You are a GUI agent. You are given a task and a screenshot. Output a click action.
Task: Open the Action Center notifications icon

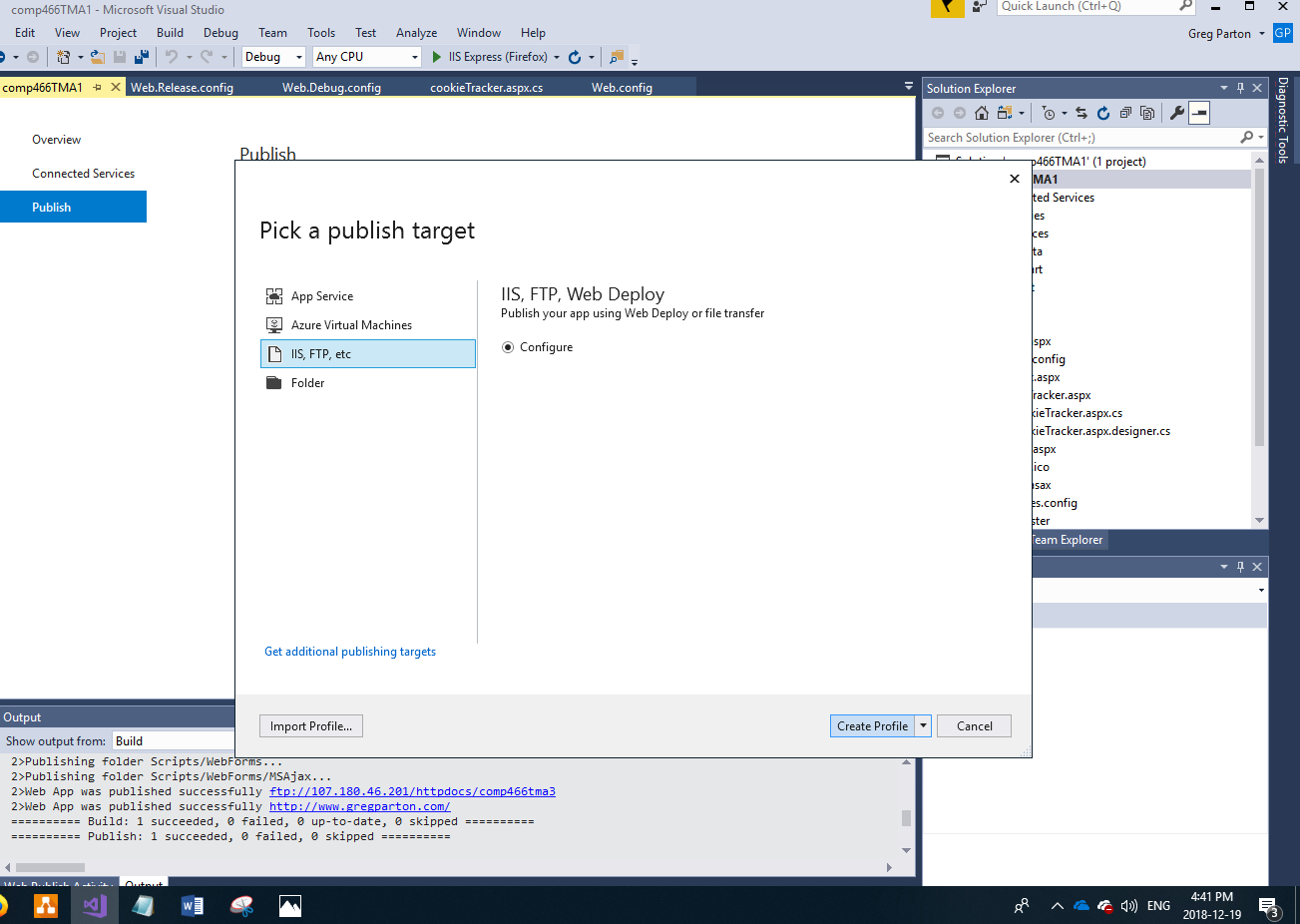1269,907
